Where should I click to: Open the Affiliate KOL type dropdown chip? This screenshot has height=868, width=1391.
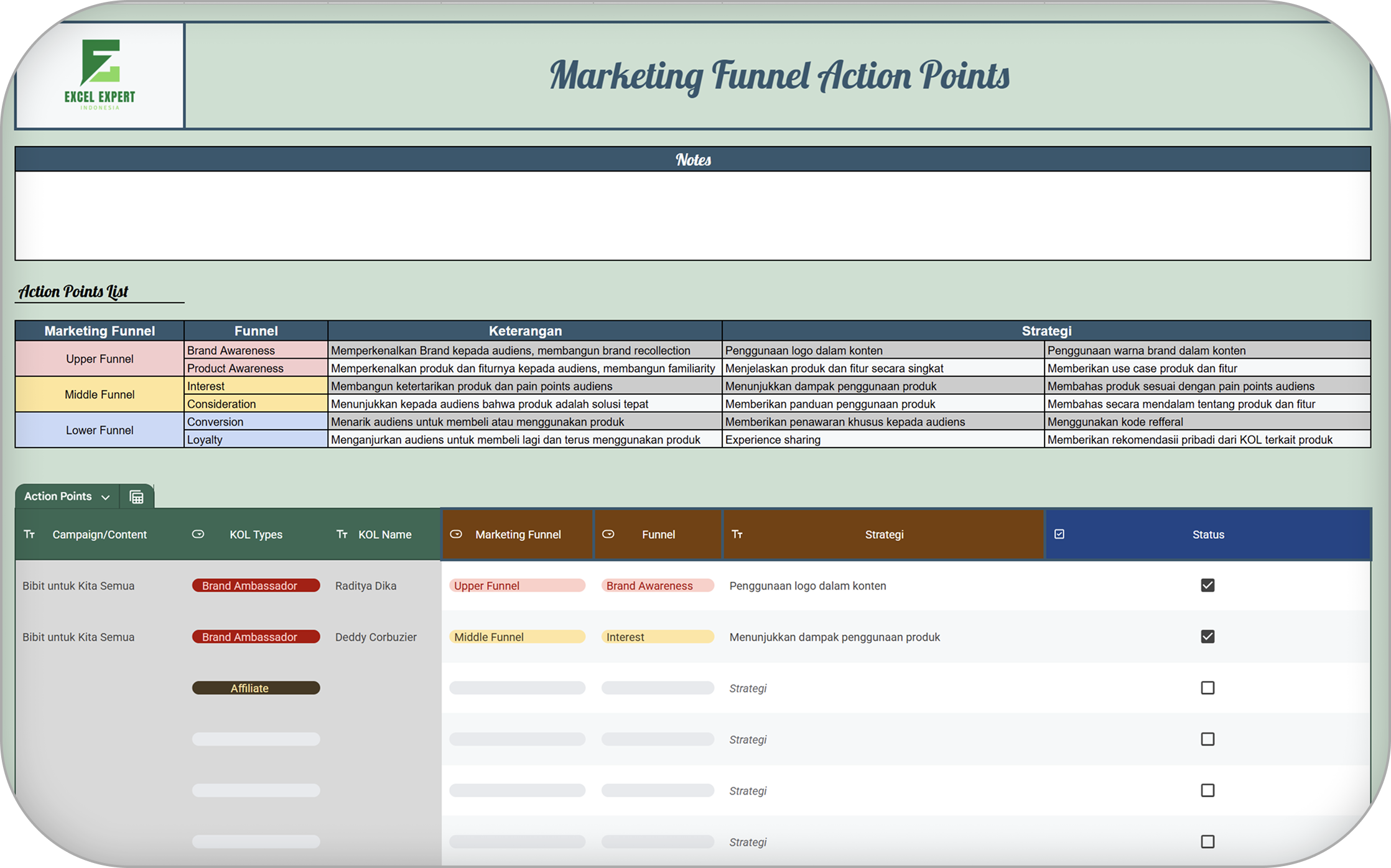pos(256,688)
